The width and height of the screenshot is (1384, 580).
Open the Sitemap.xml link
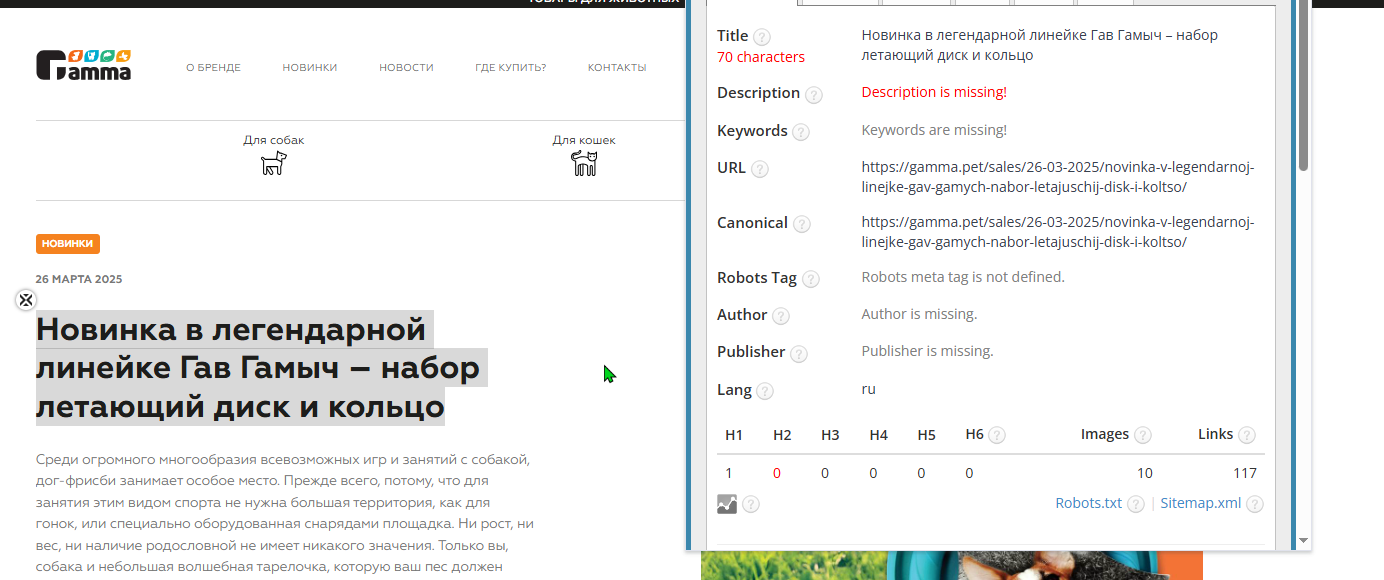1200,503
